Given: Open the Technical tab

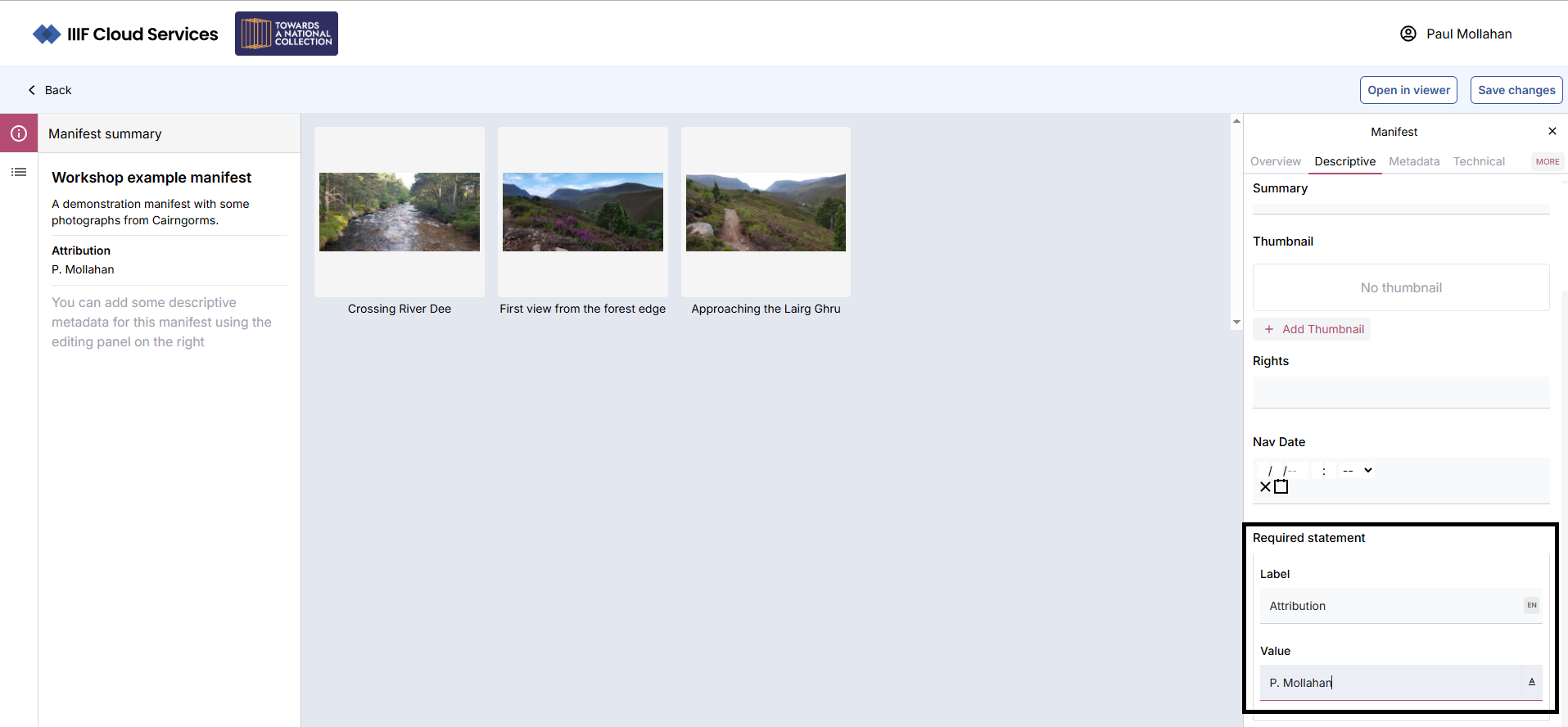Looking at the screenshot, I should (1478, 162).
